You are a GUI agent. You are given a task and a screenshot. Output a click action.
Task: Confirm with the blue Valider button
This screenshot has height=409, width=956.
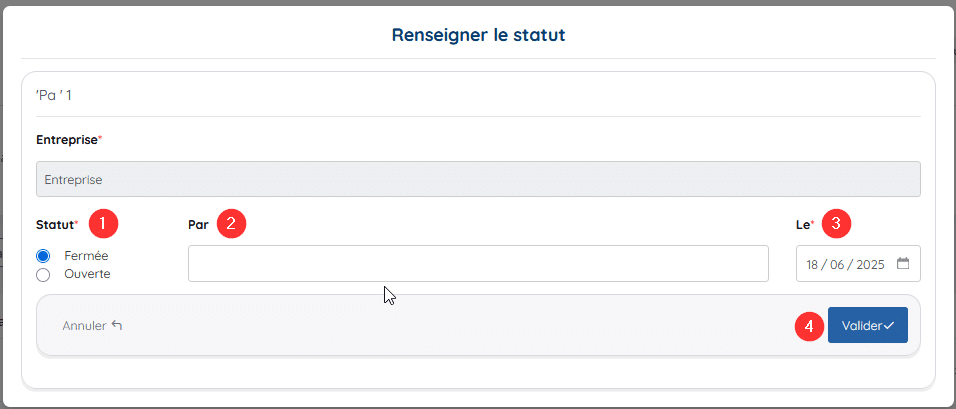tap(868, 325)
